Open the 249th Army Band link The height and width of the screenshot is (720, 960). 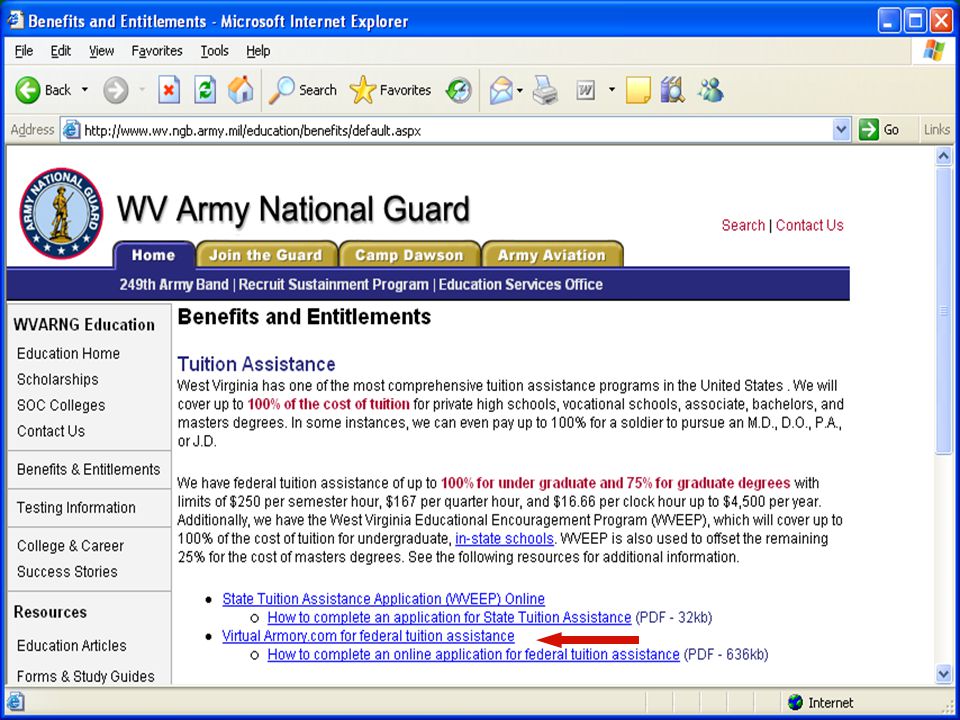point(174,285)
